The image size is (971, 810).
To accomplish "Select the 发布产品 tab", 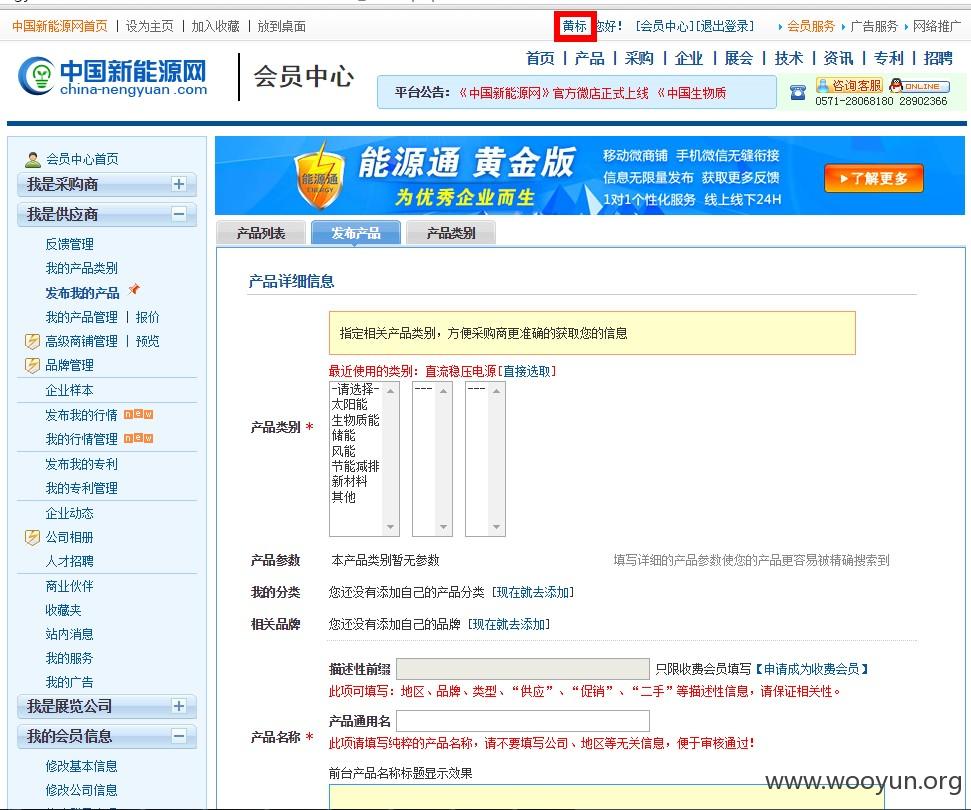I will point(356,233).
